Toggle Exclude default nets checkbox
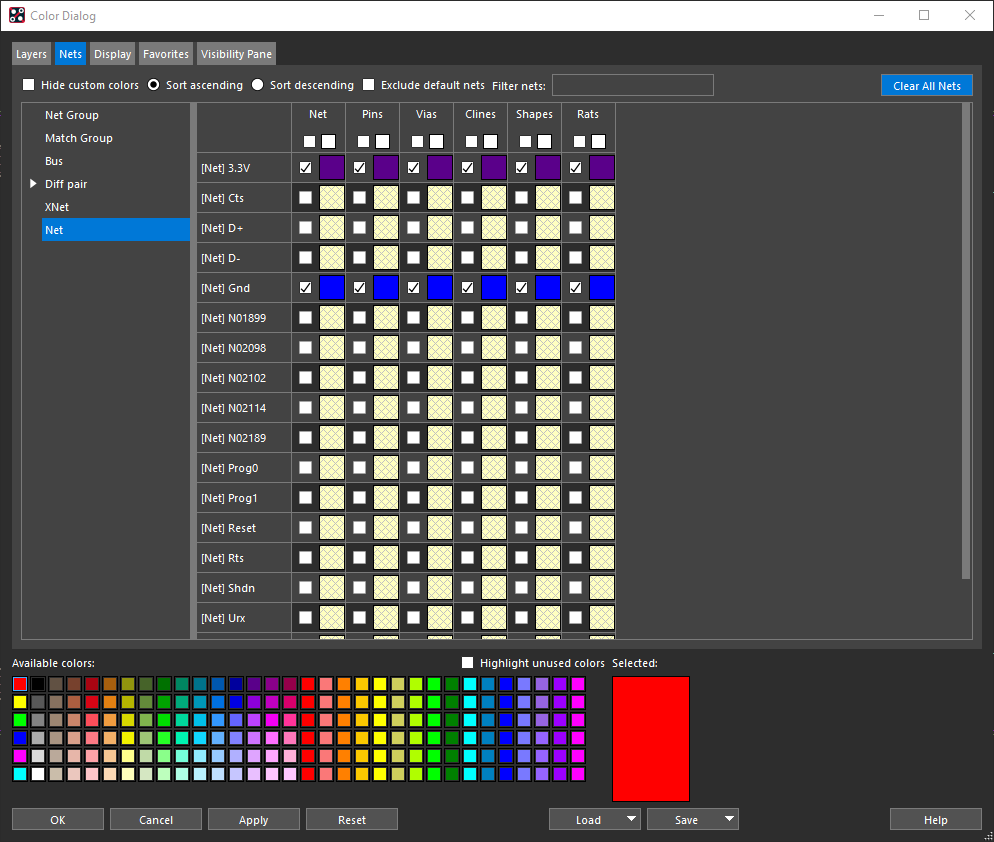This screenshot has width=994, height=842. [368, 84]
